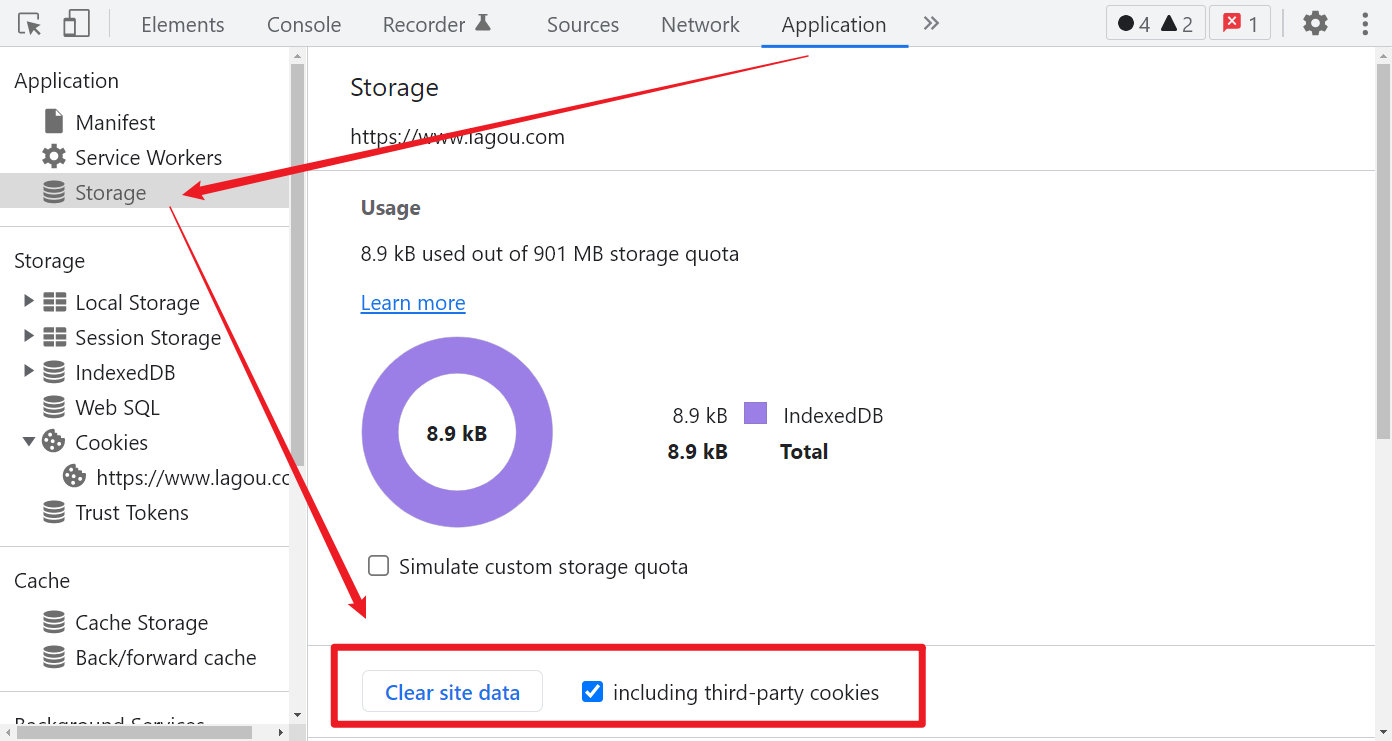This screenshot has height=741, width=1392.
Task: Expand the Session Storage tree node
Action: point(28,336)
